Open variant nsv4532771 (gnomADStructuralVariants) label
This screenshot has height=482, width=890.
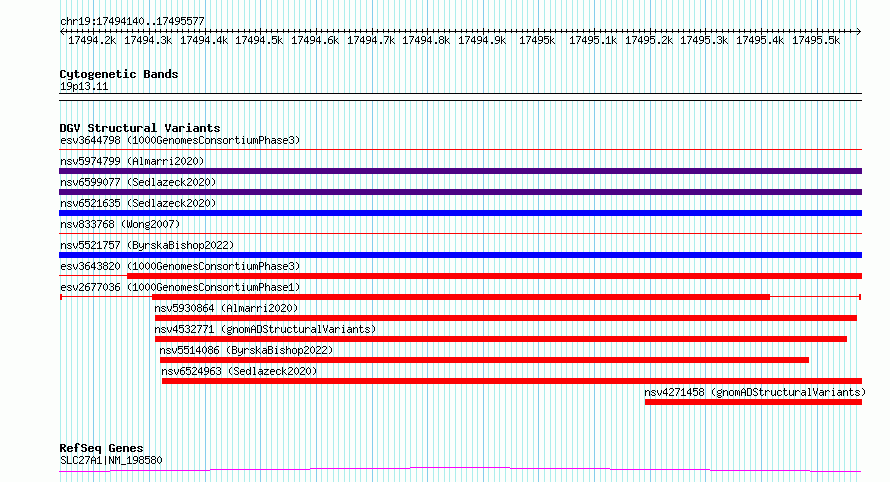265,329
